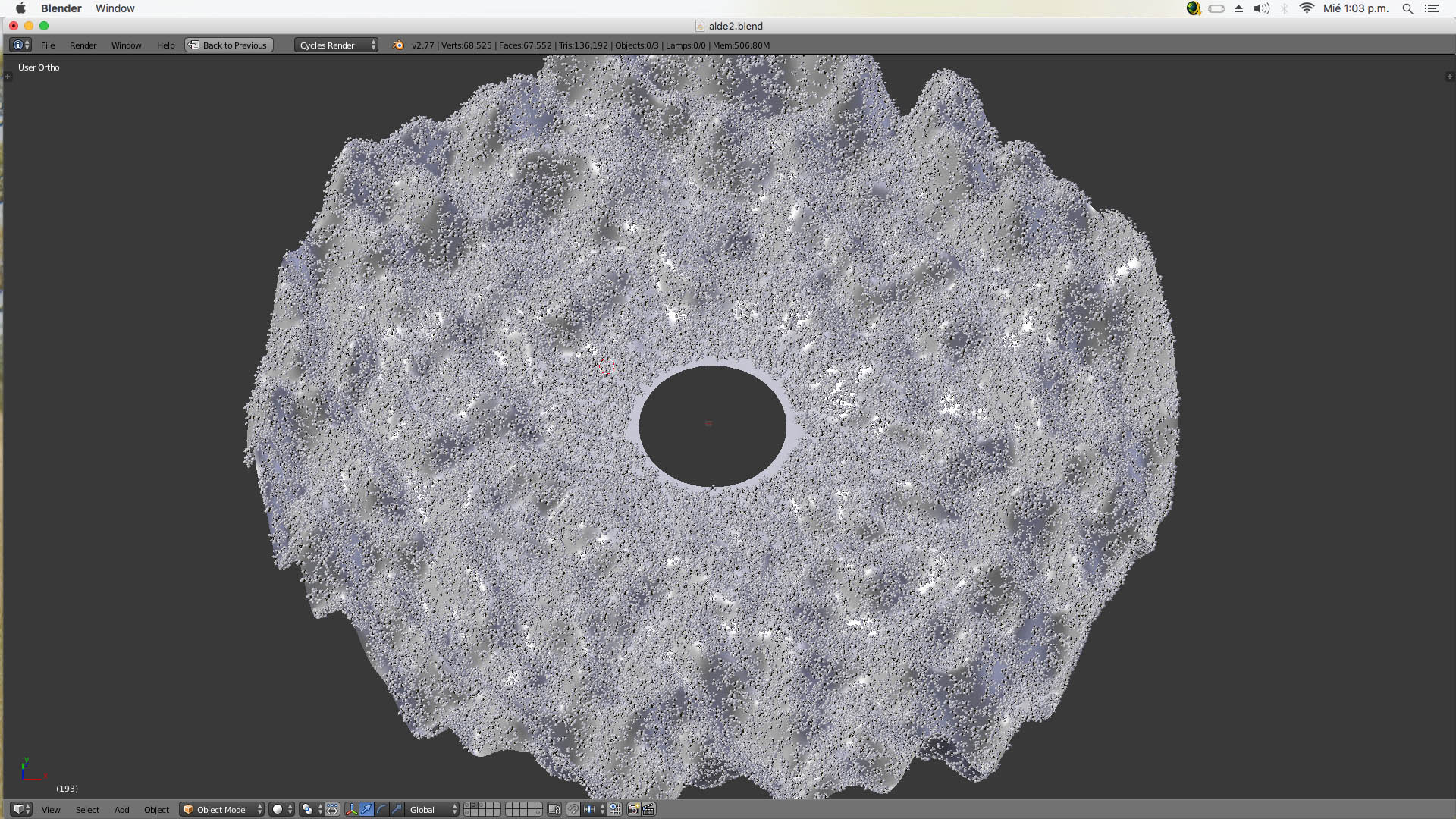Image resolution: width=1456 pixels, height=819 pixels.
Task: Open the Render menu
Action: pyautogui.click(x=83, y=45)
